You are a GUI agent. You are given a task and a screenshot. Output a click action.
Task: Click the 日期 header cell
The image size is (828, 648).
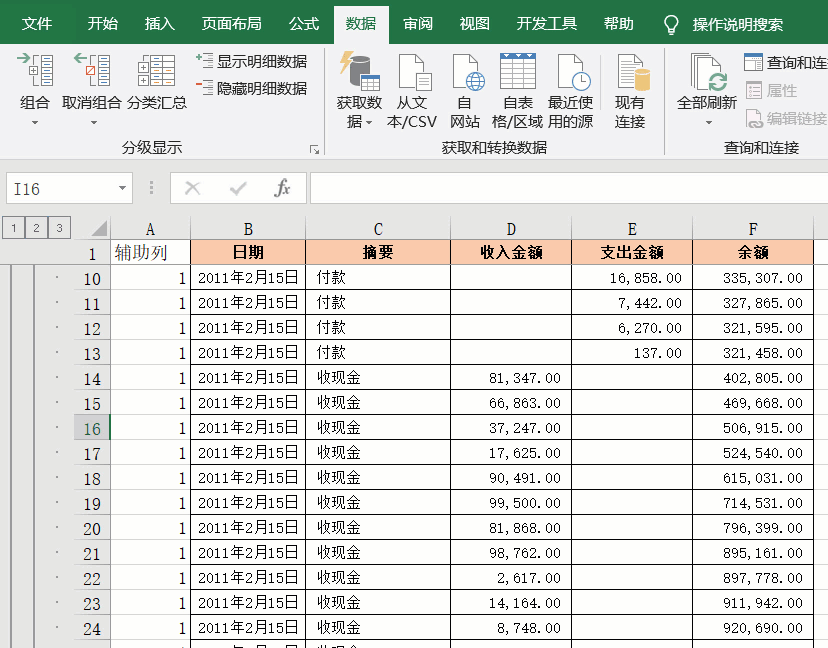point(248,252)
